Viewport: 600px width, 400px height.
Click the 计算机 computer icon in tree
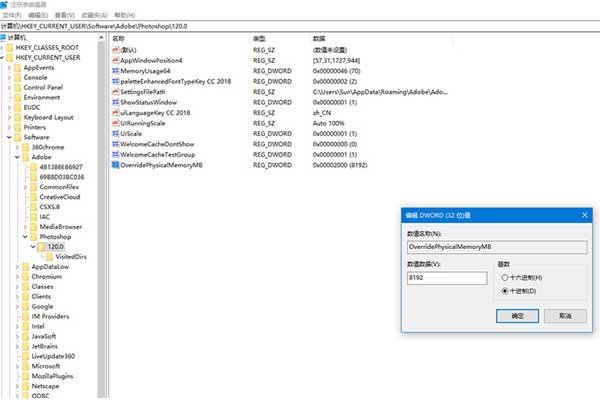click(3, 37)
